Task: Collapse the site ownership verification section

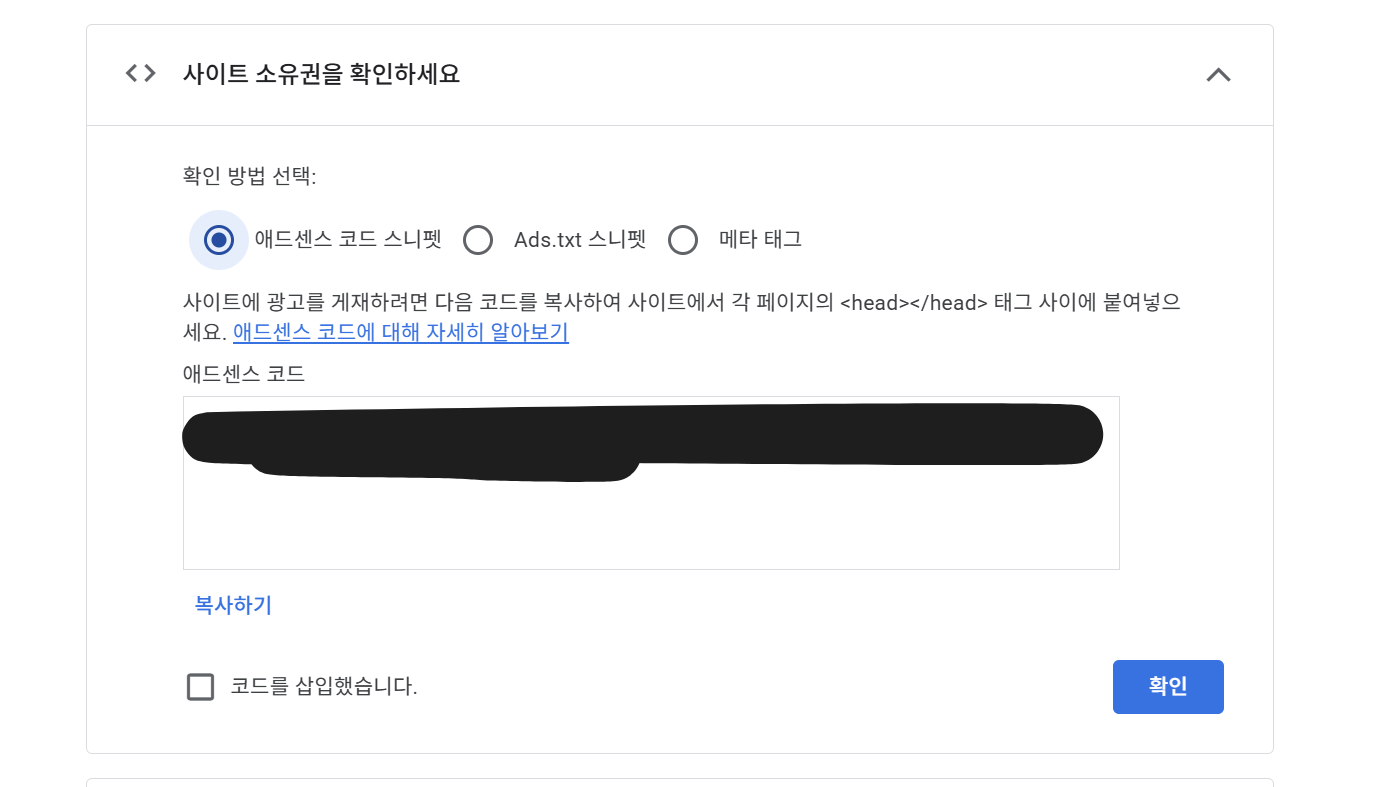Action: [x=1218, y=75]
